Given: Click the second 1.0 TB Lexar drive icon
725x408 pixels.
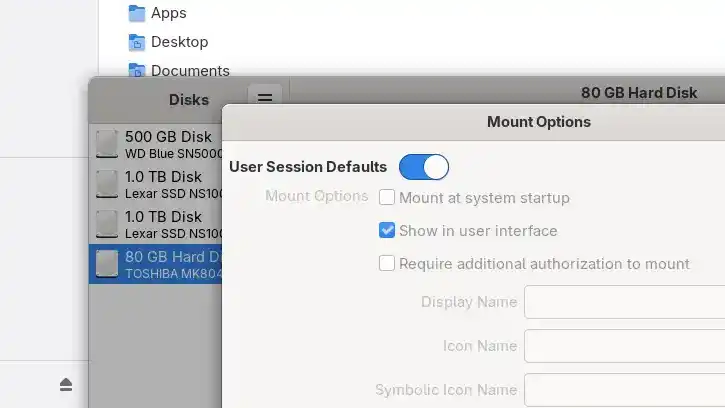Looking at the screenshot, I should coord(107,224).
